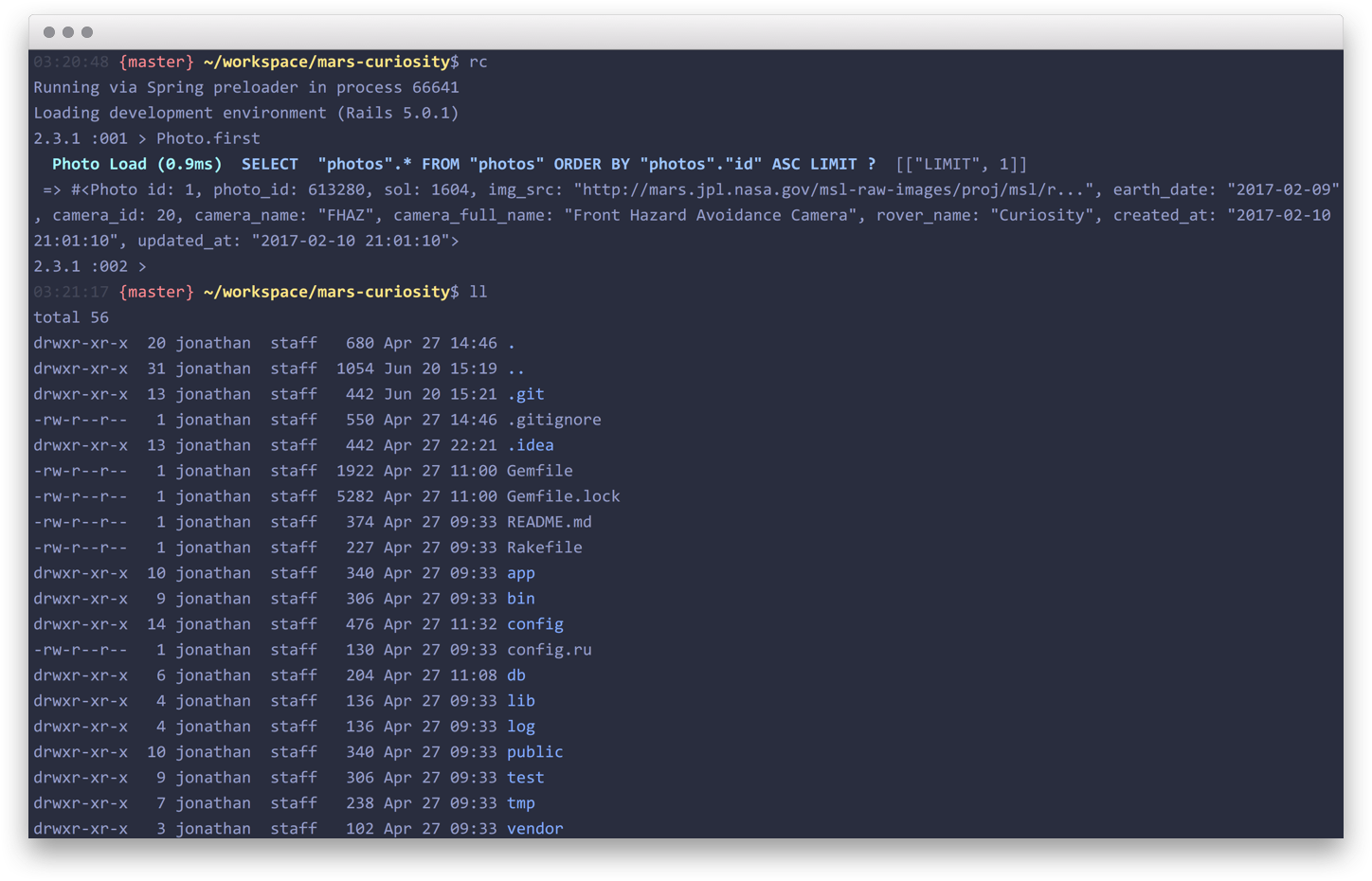Viewport: 1372px width, 881px height.
Task: Click 'Front Hazard Avoidance Camera' text
Action: pos(711,215)
